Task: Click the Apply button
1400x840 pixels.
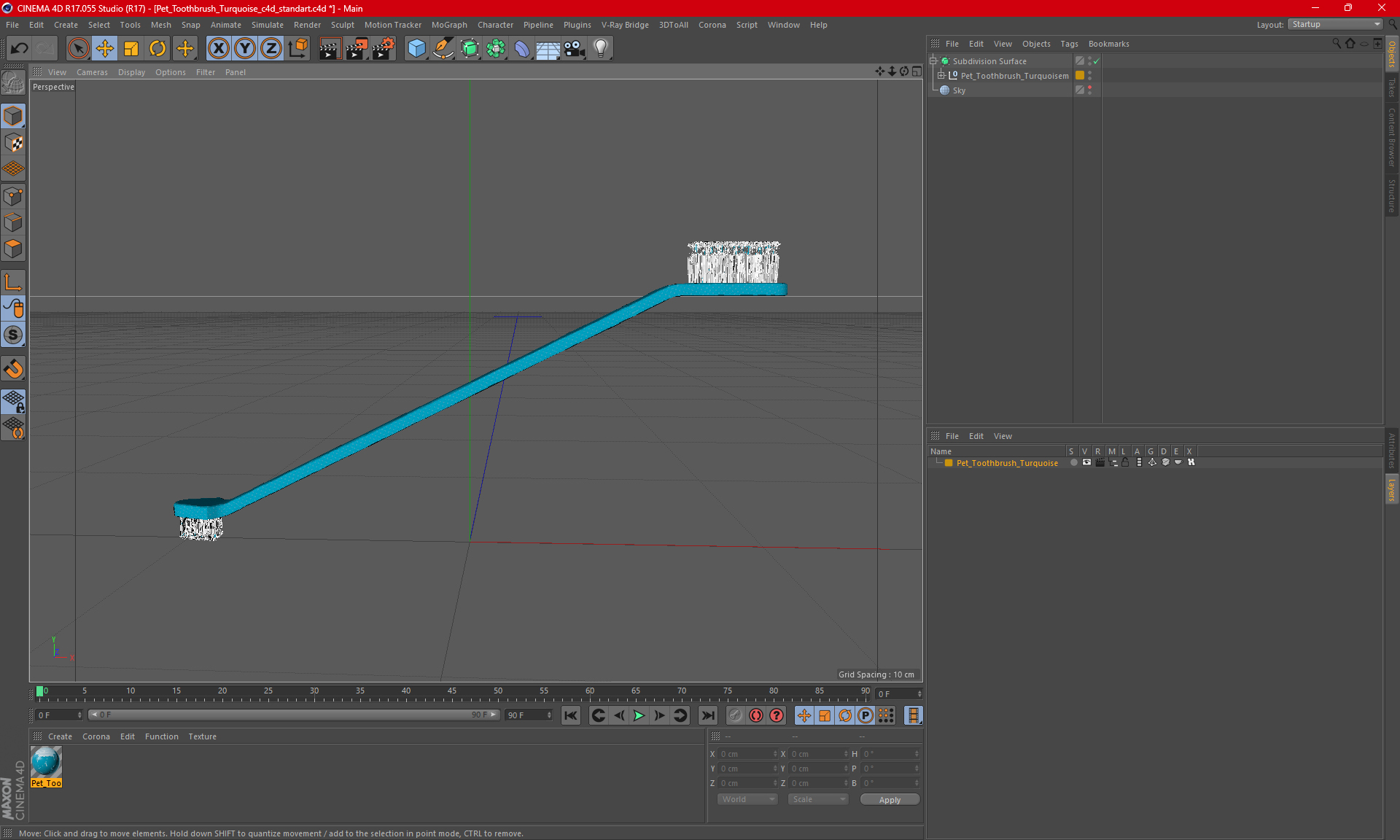Action: [890, 800]
